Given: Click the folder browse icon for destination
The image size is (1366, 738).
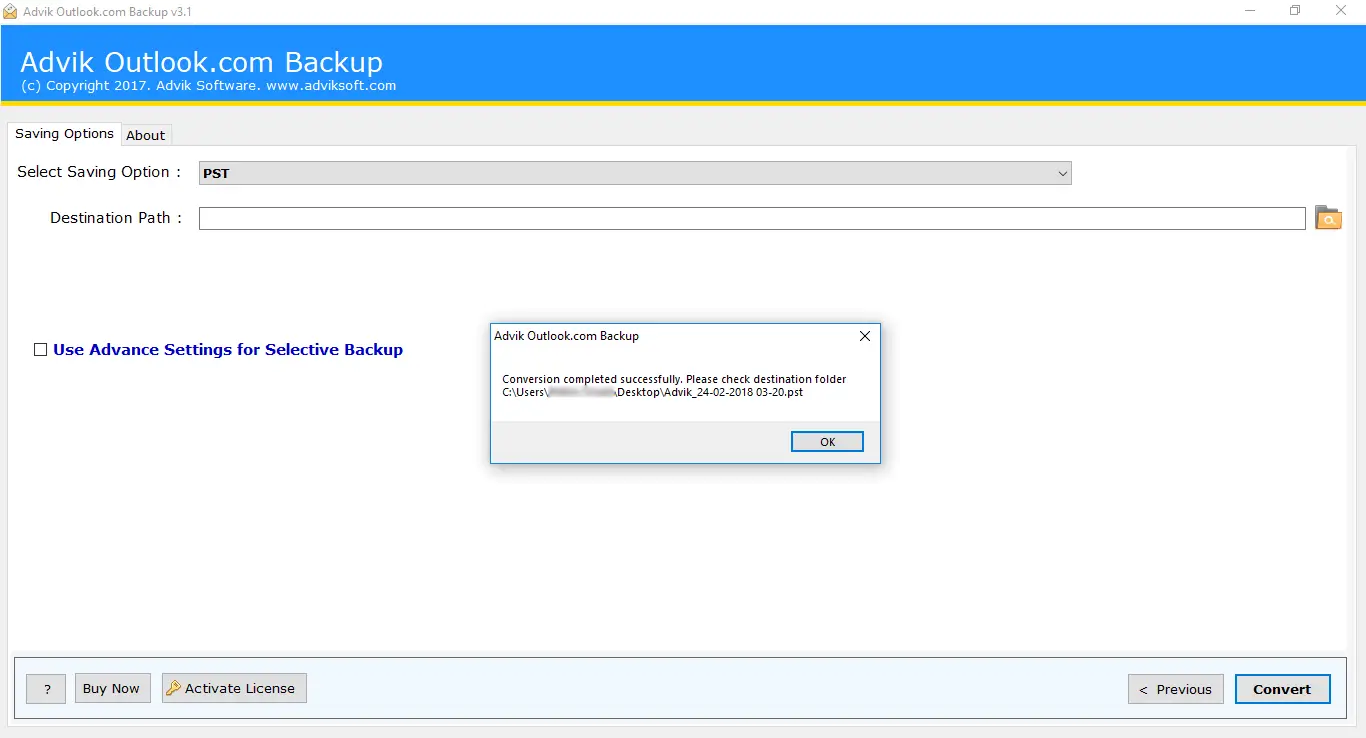Looking at the screenshot, I should pyautogui.click(x=1327, y=218).
